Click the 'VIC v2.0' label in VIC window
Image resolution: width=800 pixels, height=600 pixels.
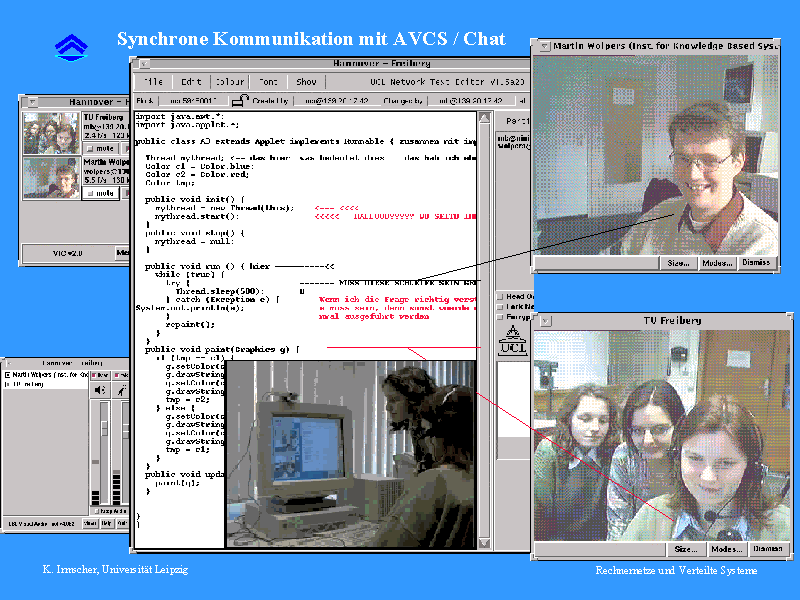67,253
